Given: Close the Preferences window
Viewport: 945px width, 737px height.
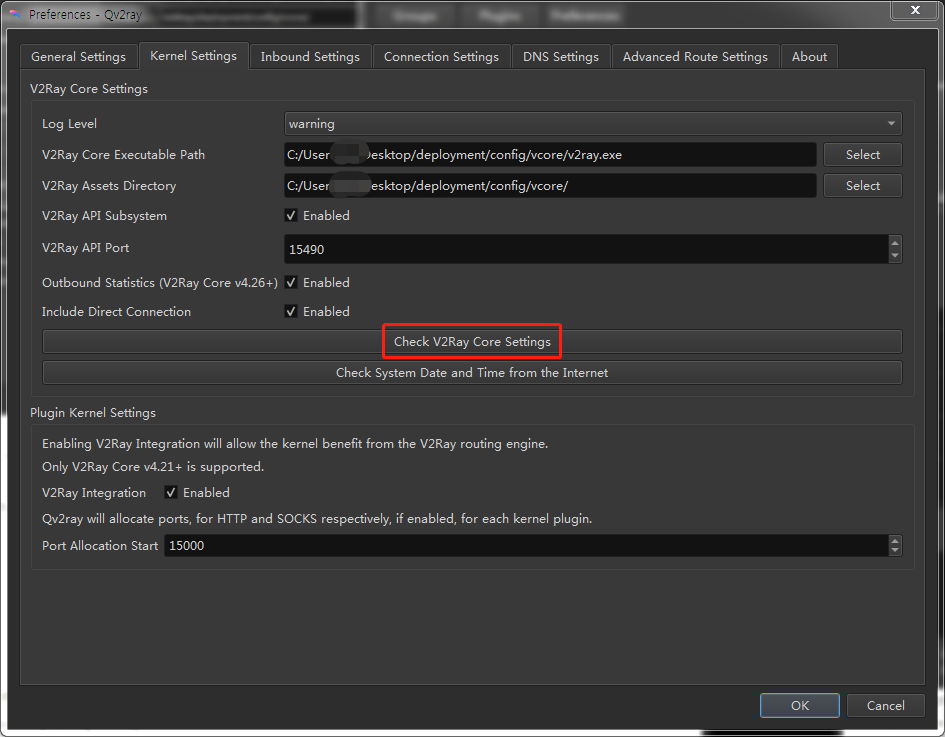Looking at the screenshot, I should tap(914, 10).
